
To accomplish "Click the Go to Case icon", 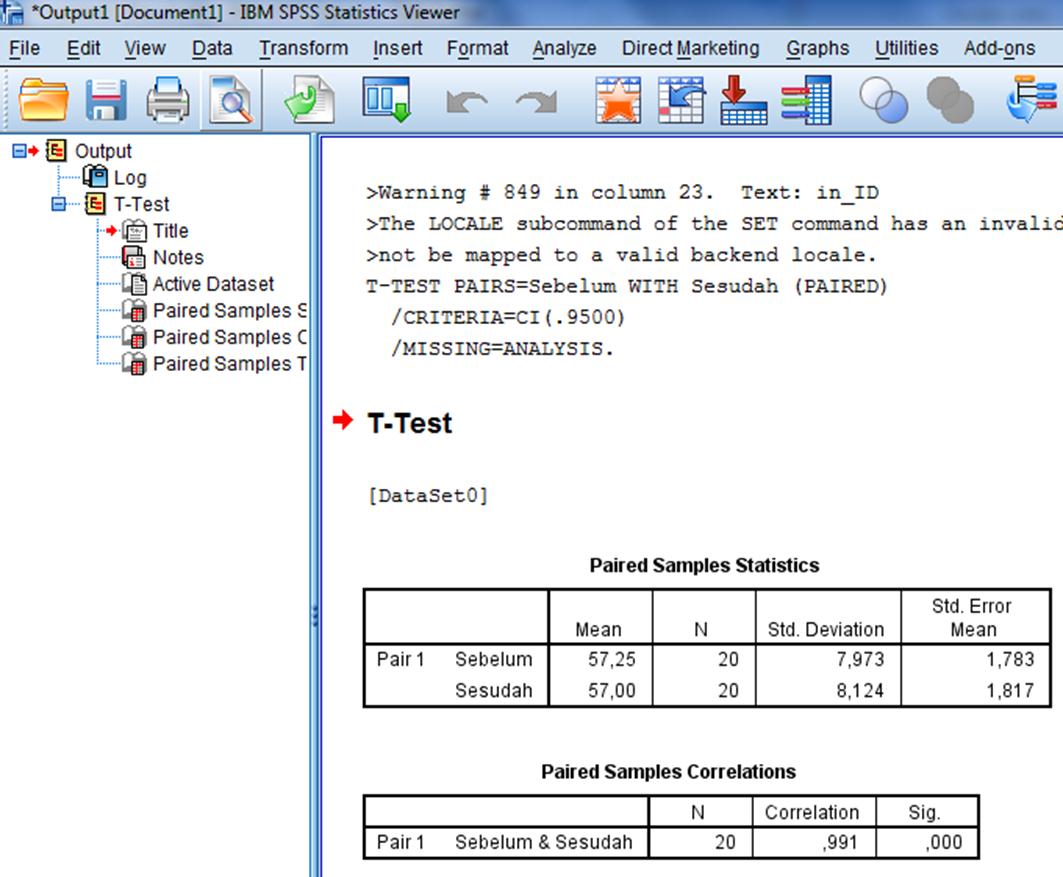I will point(681,100).
